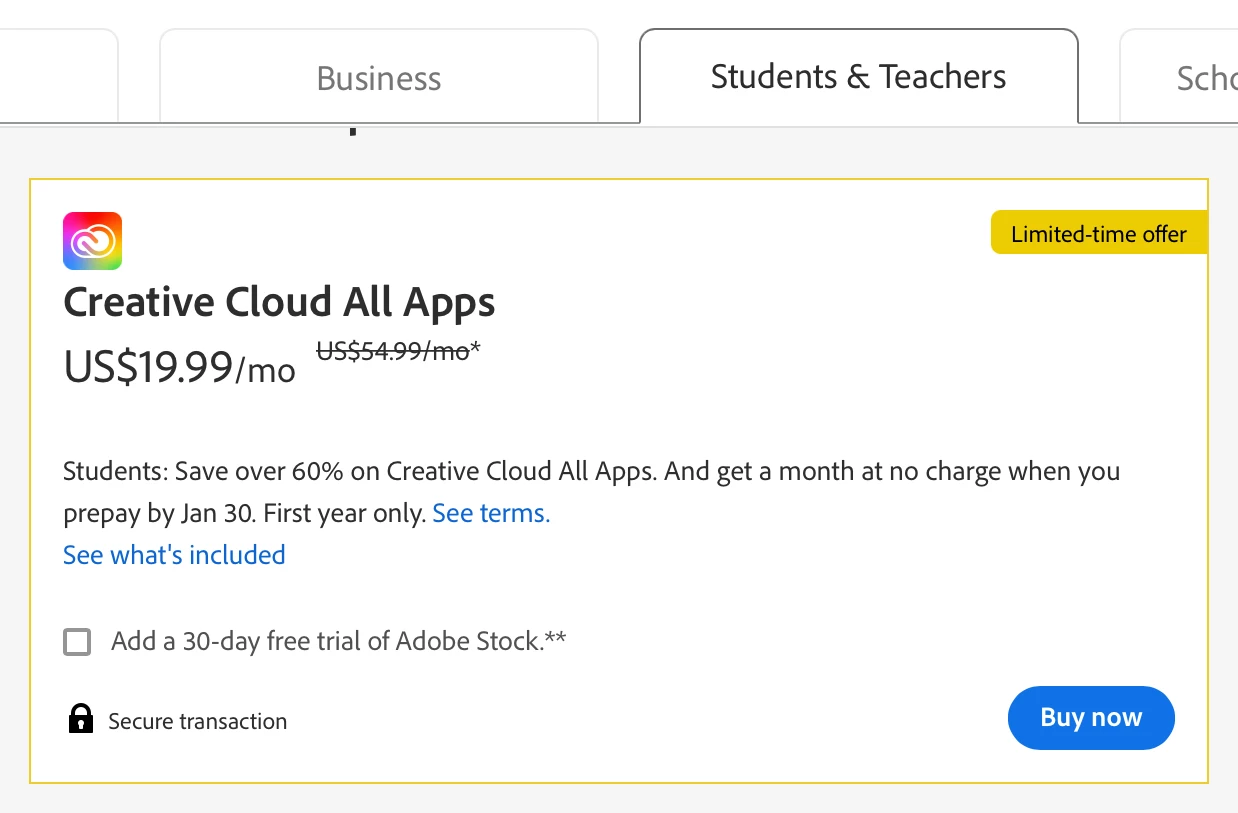Select the Students & Teachers tab
Viewport: 1238px width, 813px height.
coord(858,77)
